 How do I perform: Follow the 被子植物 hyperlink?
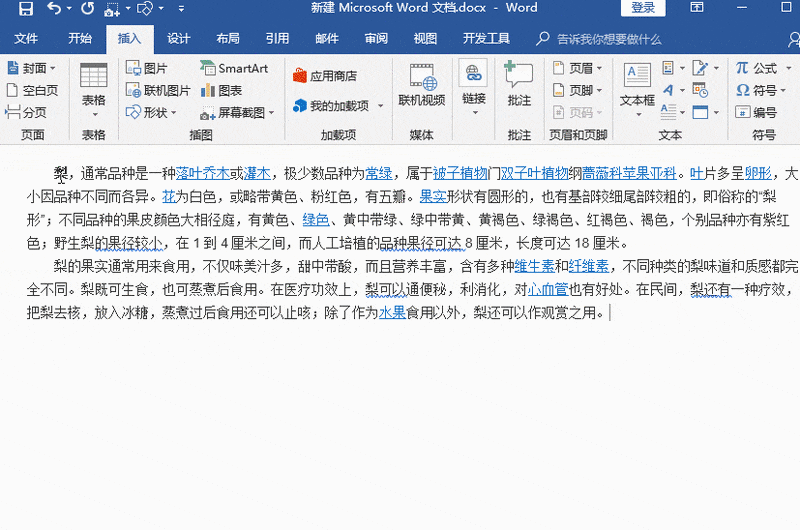460,173
